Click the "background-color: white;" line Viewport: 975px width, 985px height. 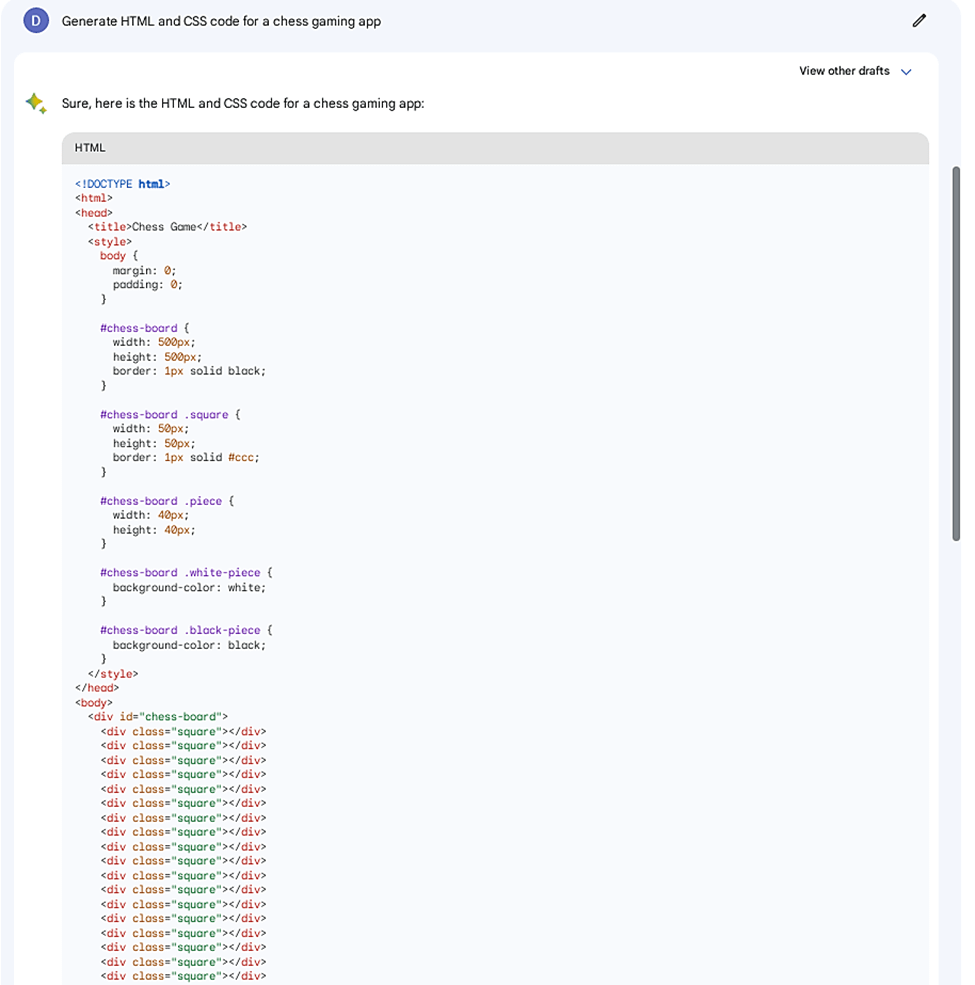tap(189, 587)
